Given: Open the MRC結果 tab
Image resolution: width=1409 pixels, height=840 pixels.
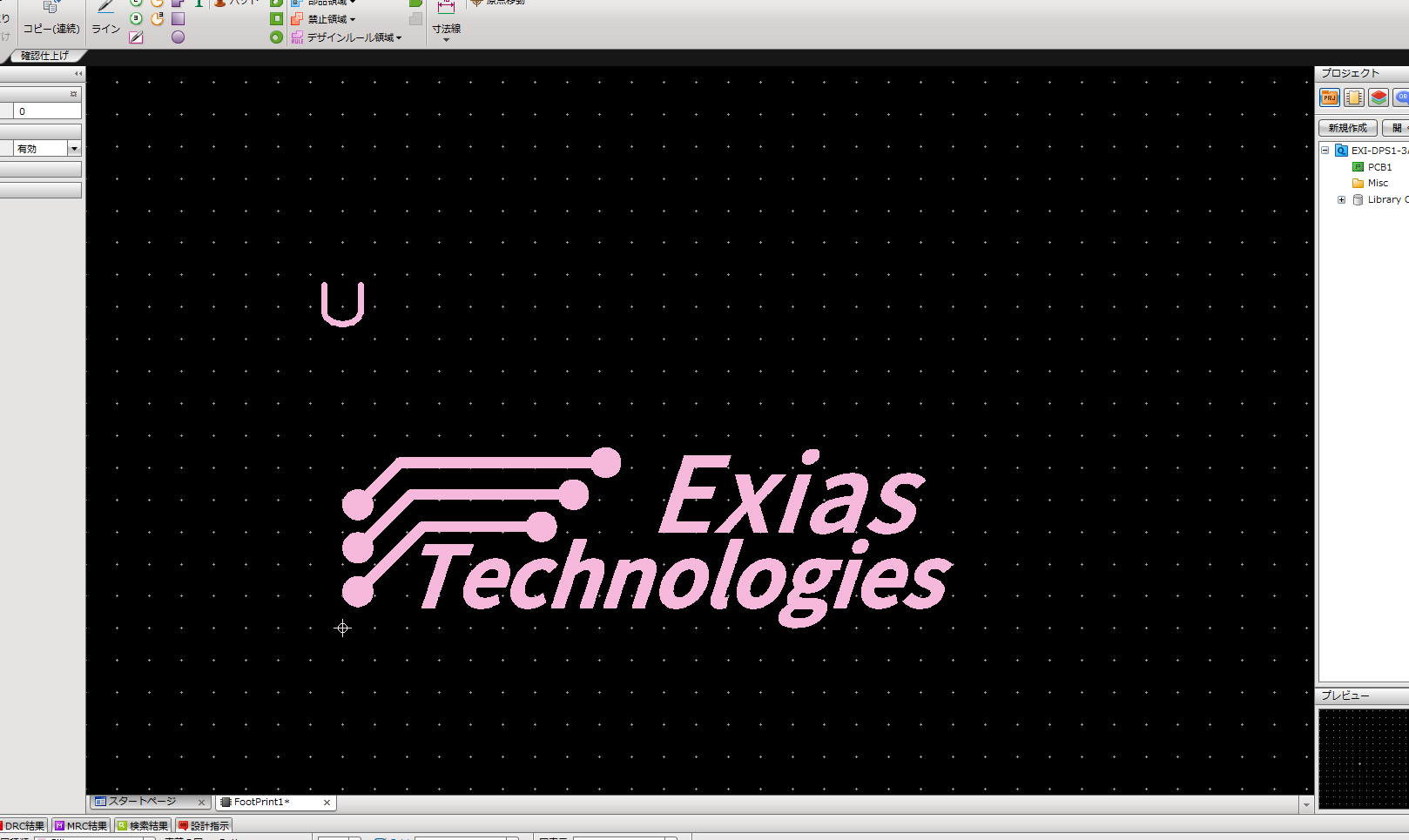Looking at the screenshot, I should pos(81,826).
